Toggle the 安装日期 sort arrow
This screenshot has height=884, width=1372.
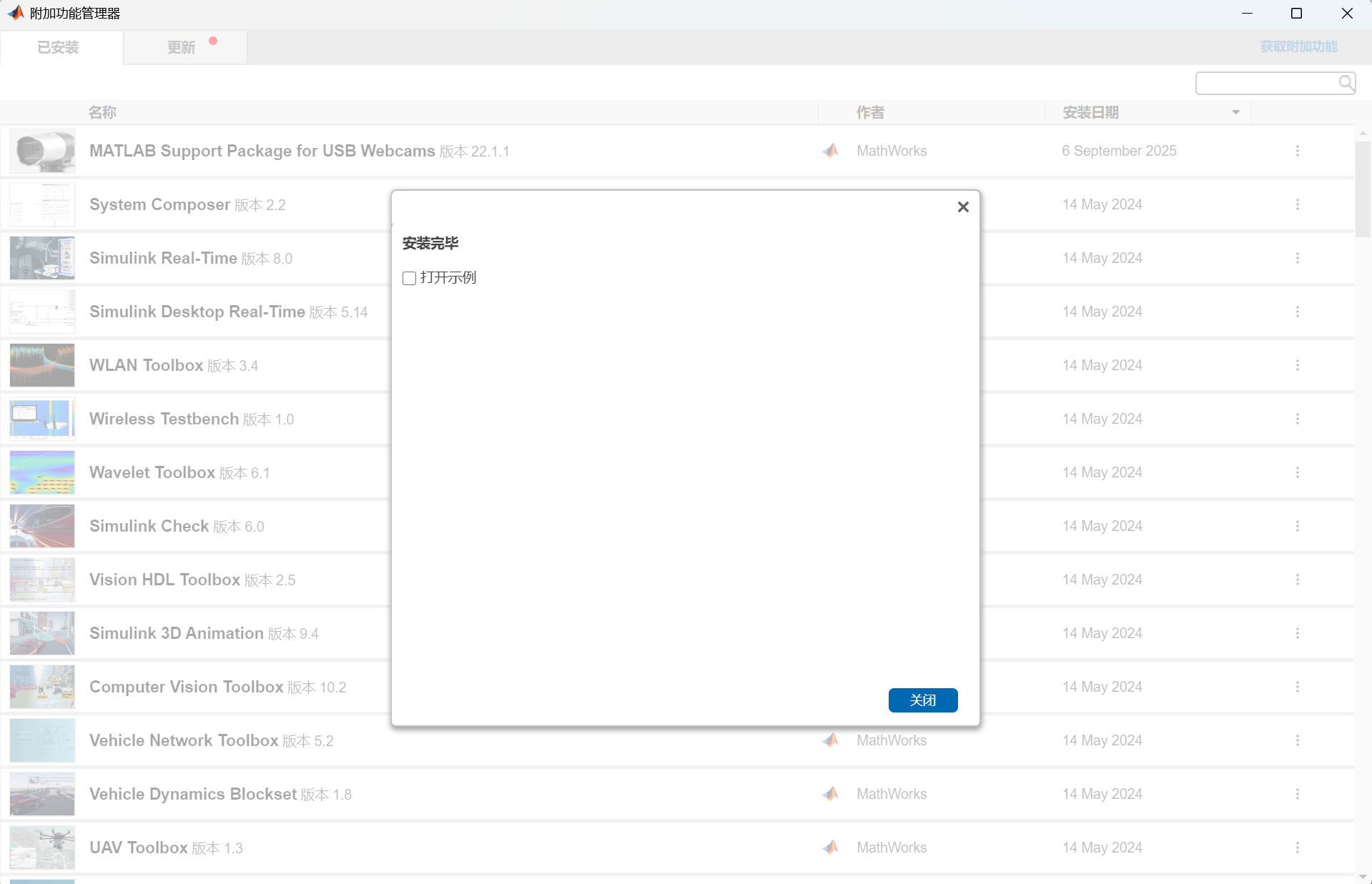1235,112
